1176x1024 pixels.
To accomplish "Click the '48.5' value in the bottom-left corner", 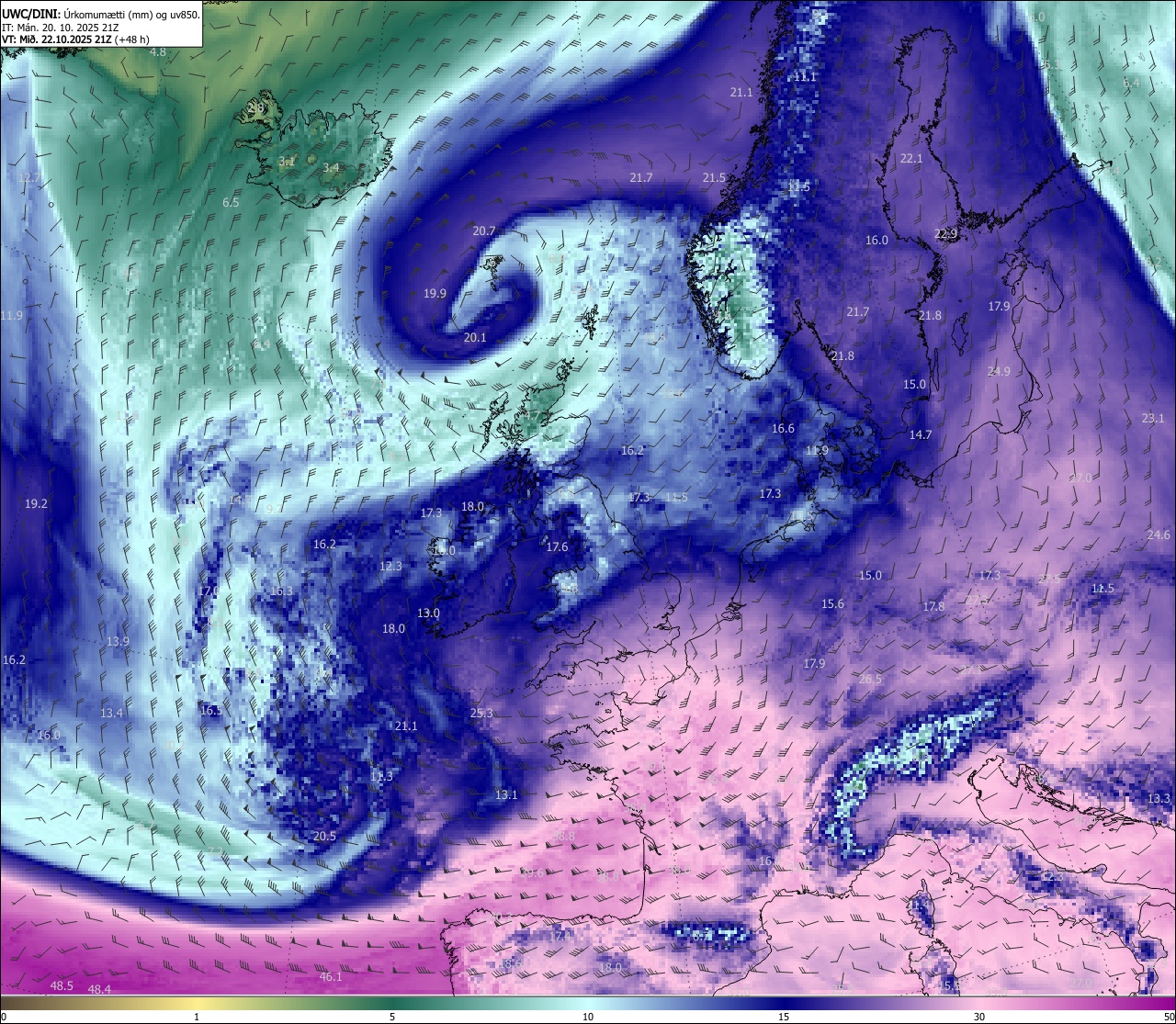I will (62, 986).
